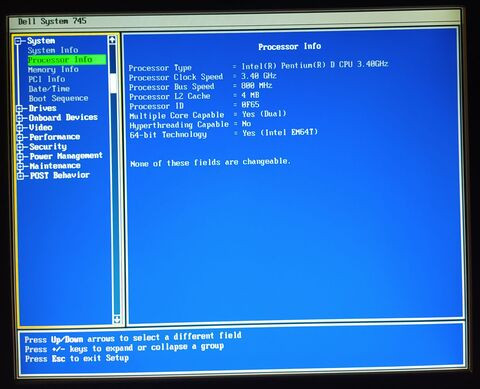This screenshot has height=389, width=480.
Task: Click the Yes (Dual) value
Action: click(264, 114)
